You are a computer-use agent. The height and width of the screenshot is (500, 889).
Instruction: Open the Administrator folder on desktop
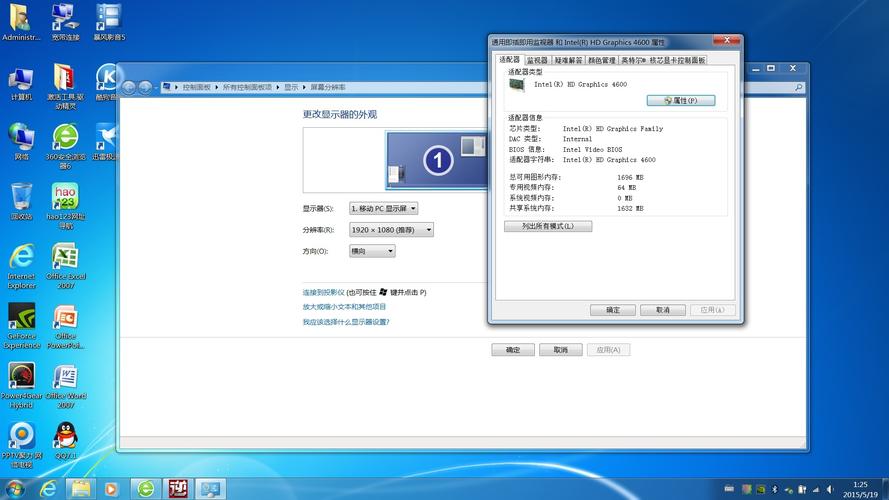click(21, 23)
